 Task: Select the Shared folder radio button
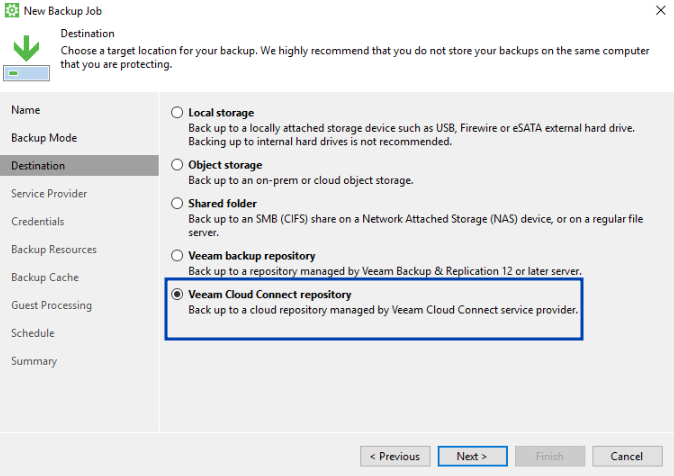point(177,203)
